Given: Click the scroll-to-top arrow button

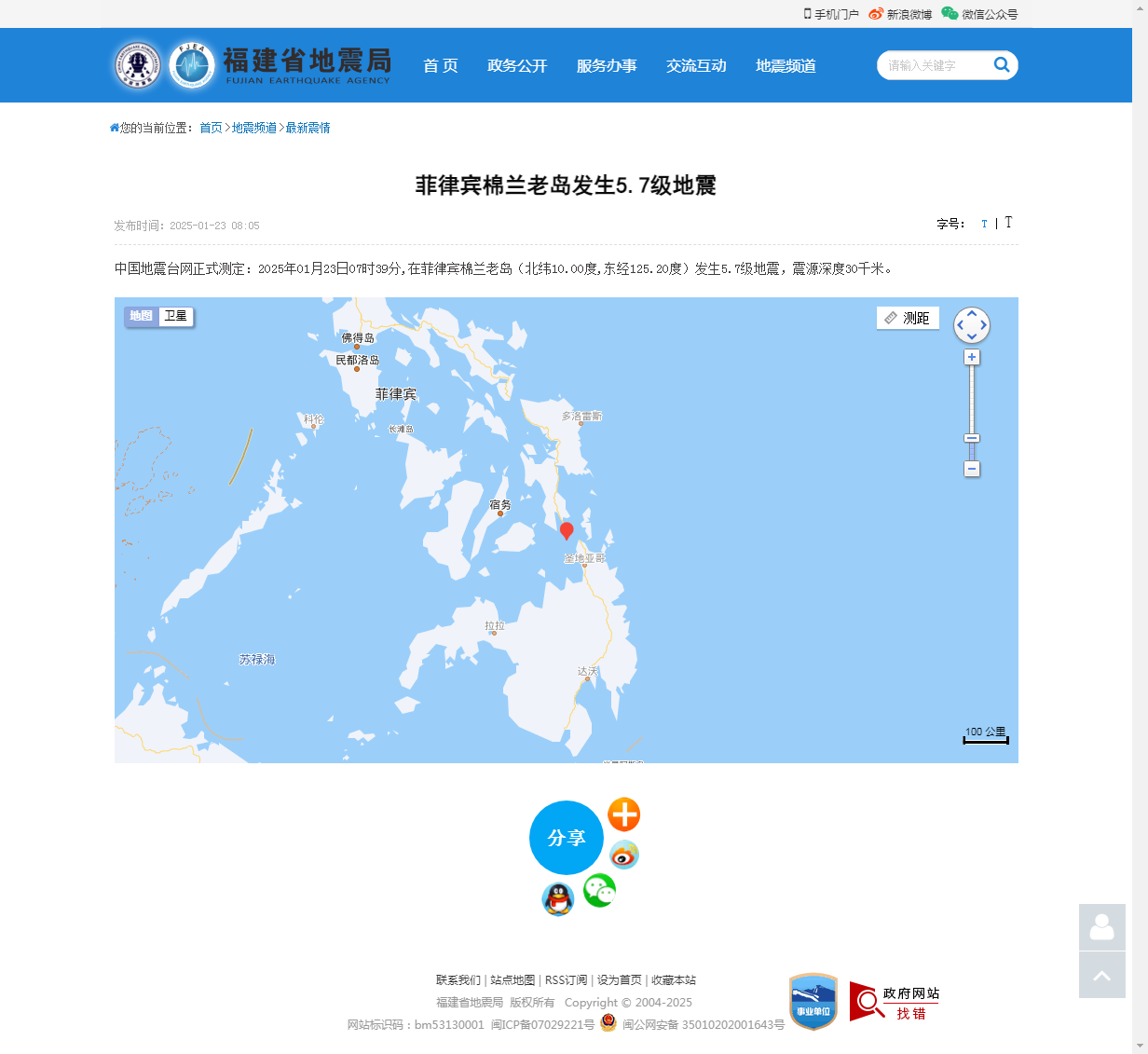Looking at the screenshot, I should tap(1102, 975).
